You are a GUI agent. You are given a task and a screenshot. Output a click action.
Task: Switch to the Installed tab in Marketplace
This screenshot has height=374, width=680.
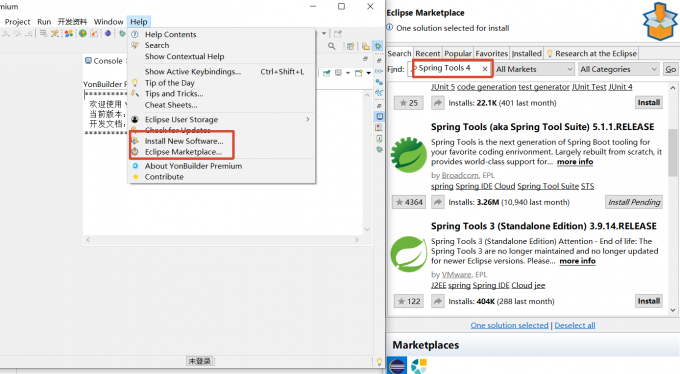(x=526, y=53)
